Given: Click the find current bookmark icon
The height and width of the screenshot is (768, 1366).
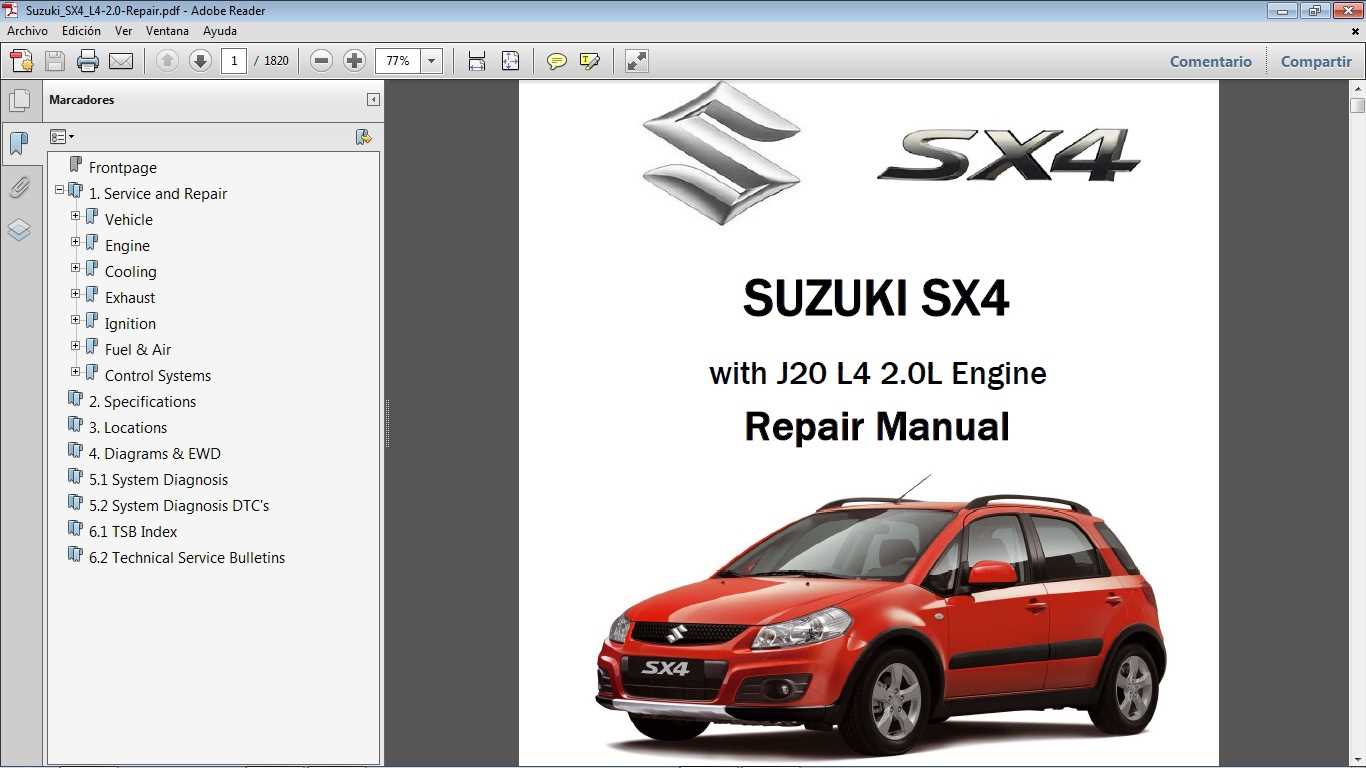Looking at the screenshot, I should tap(364, 137).
